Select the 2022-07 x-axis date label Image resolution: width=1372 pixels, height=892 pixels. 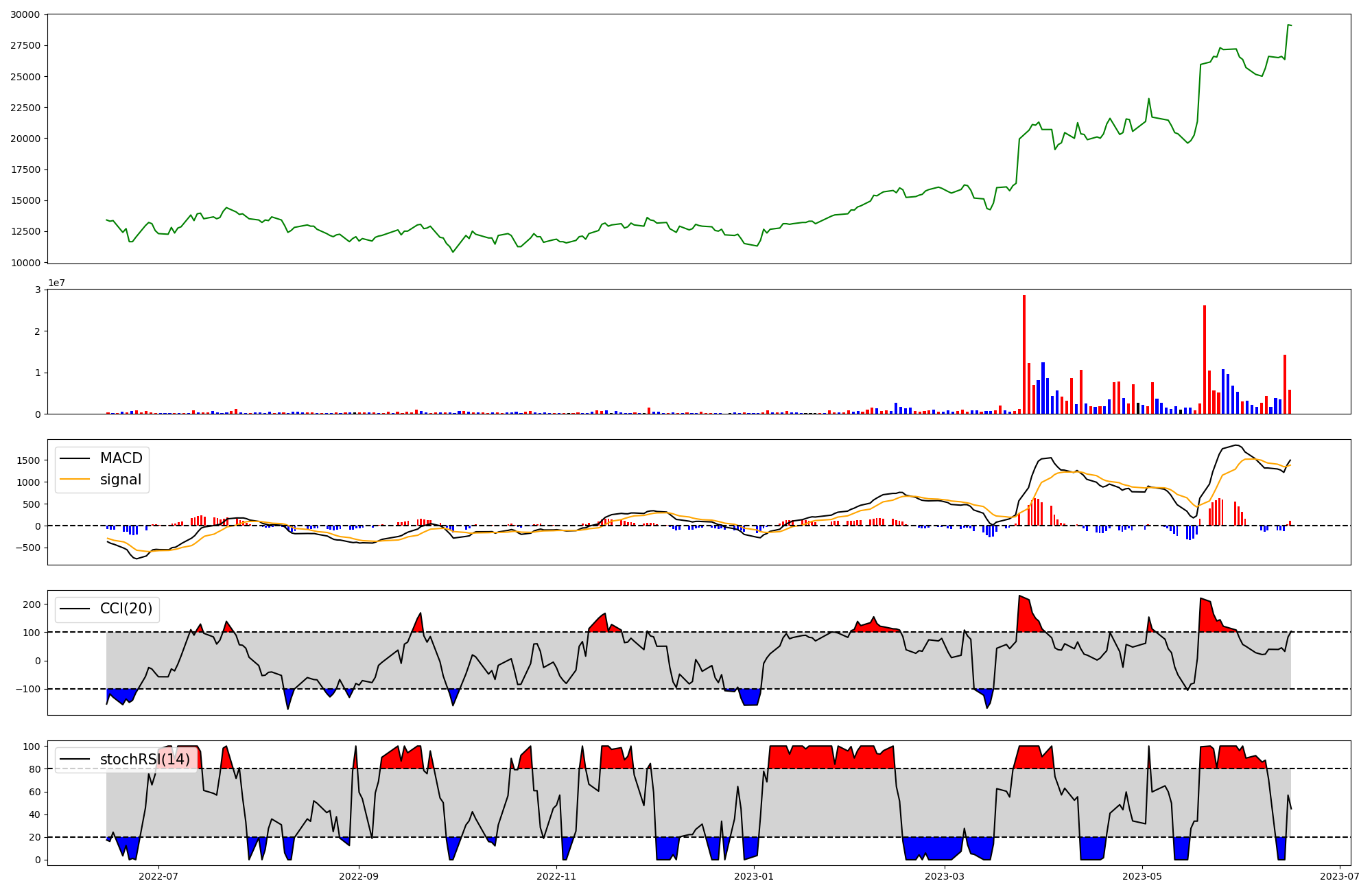158,876
